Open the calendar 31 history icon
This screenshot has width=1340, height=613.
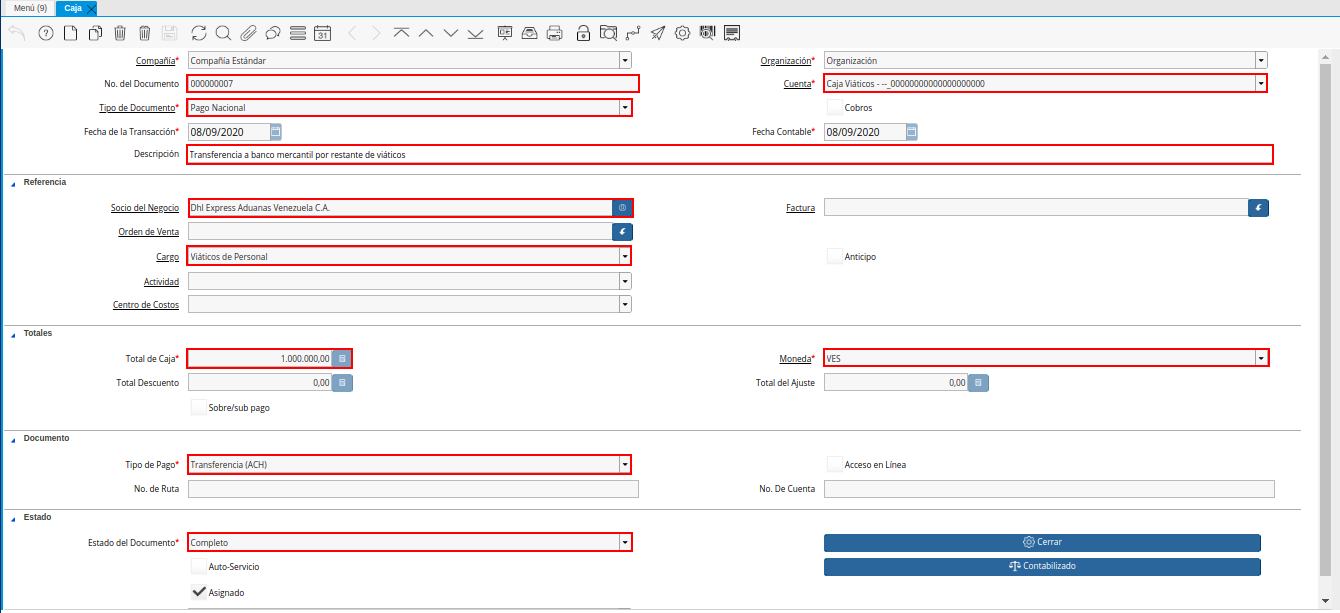(322, 33)
